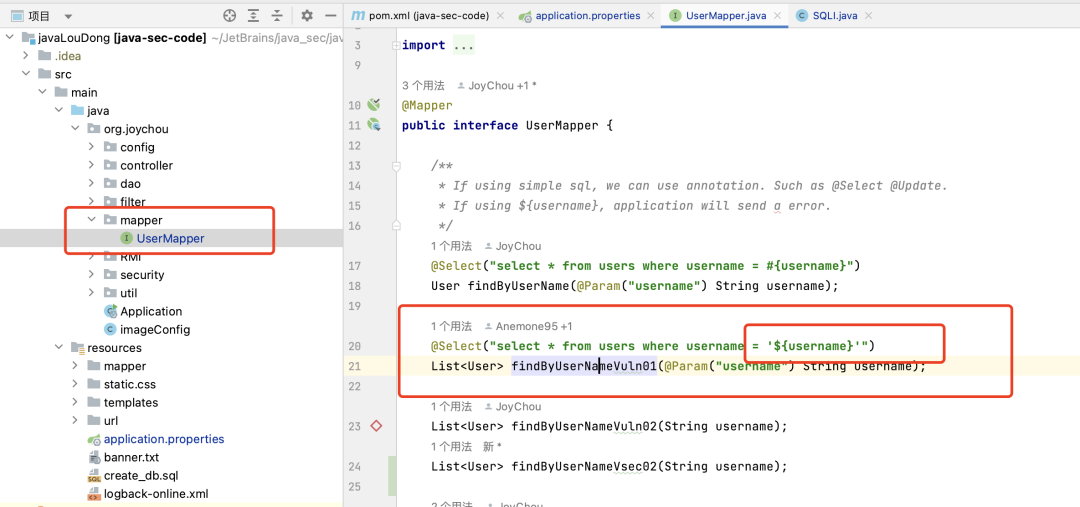The image size is (1080, 507).
Task: Click the collapse all icon in project panel
Action: pos(276,15)
